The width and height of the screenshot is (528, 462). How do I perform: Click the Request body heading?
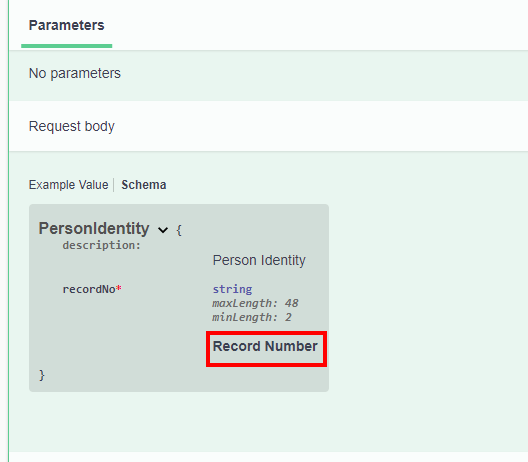click(x=72, y=126)
